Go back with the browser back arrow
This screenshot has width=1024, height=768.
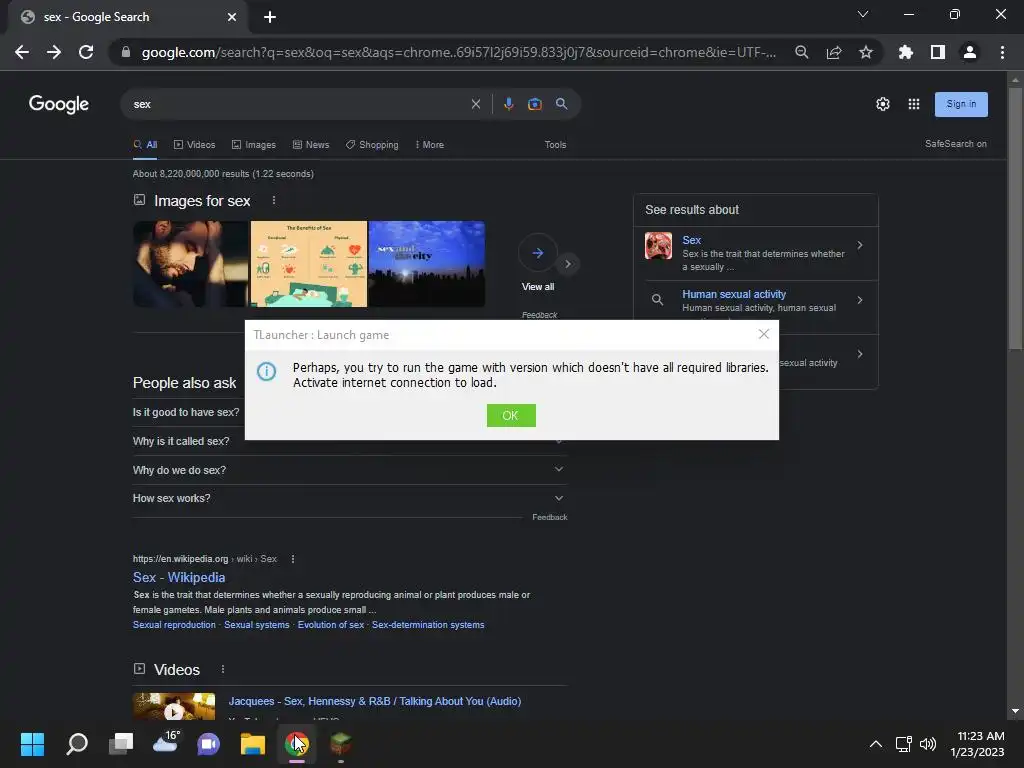[22, 52]
